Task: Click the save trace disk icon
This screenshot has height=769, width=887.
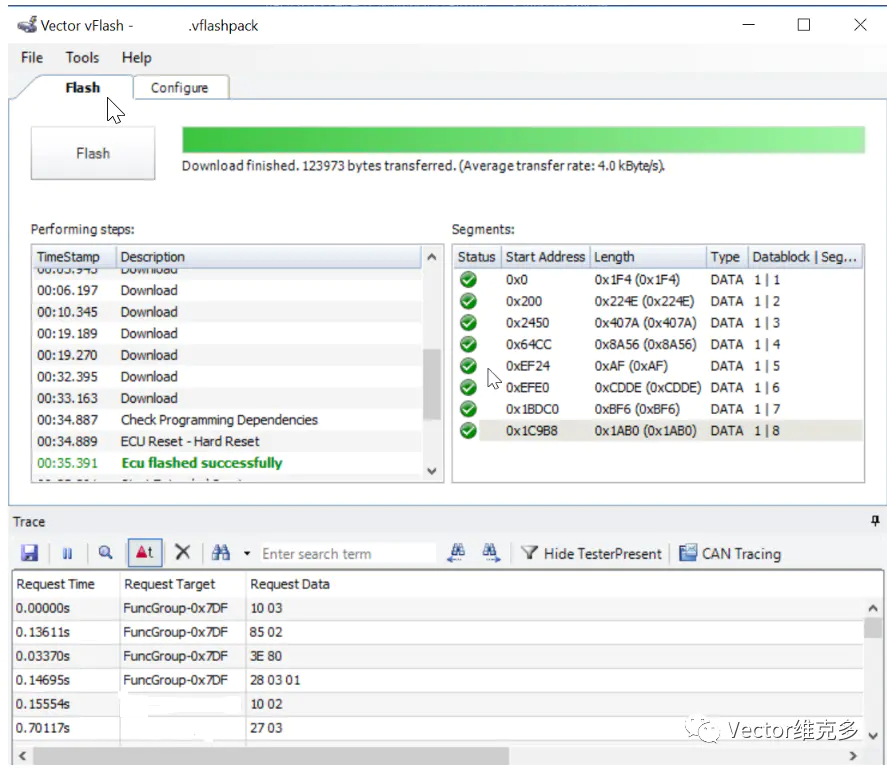Action: [29, 553]
